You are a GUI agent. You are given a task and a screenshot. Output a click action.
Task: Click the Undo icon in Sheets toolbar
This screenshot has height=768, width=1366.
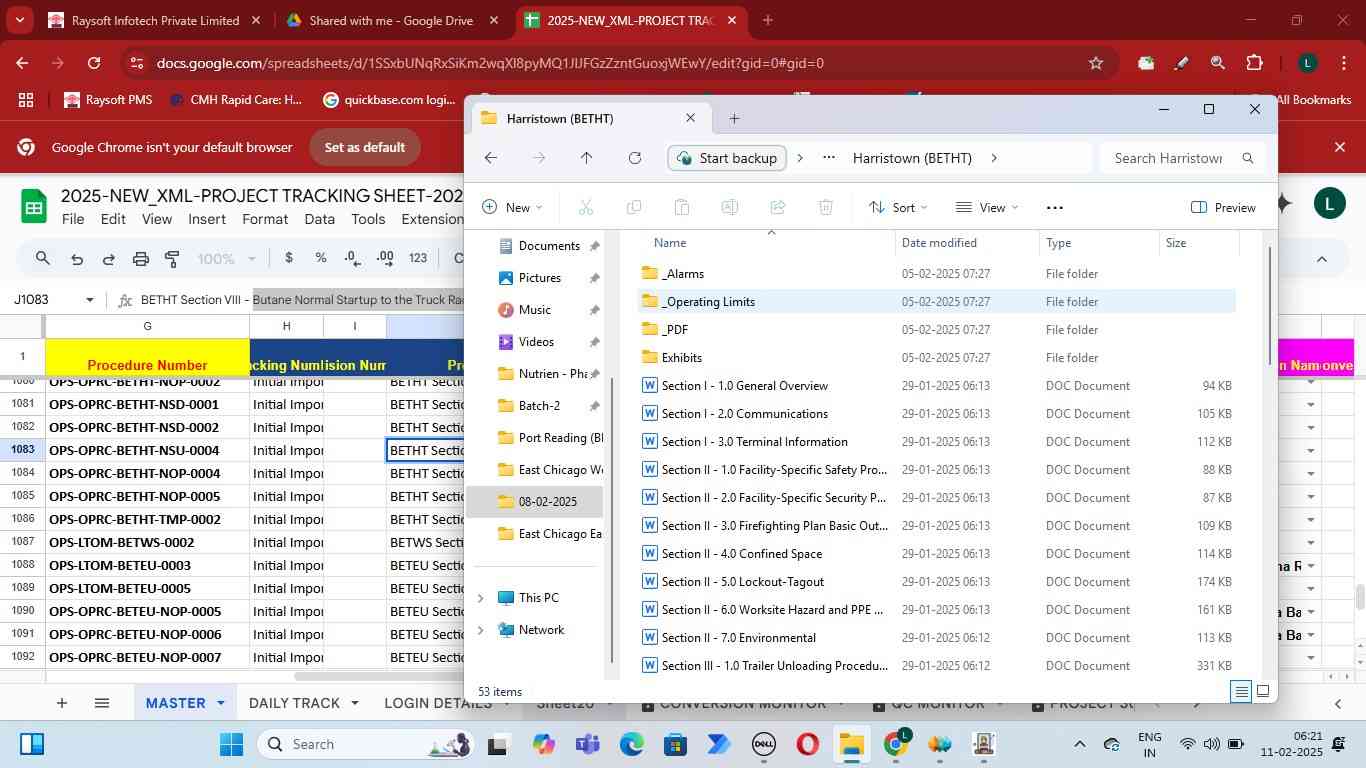point(76,259)
